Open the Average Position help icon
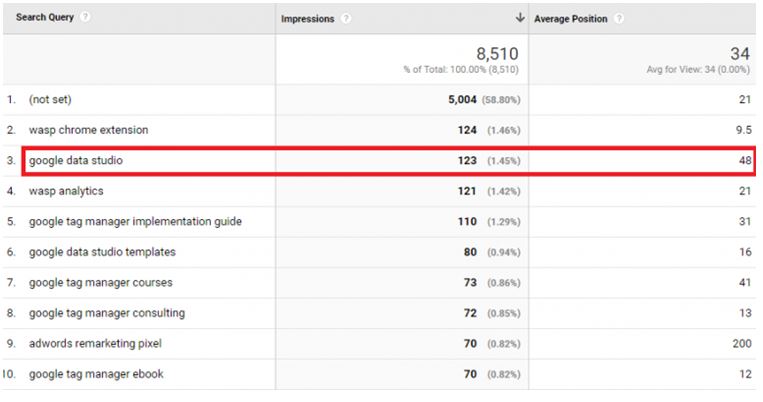 (x=619, y=18)
